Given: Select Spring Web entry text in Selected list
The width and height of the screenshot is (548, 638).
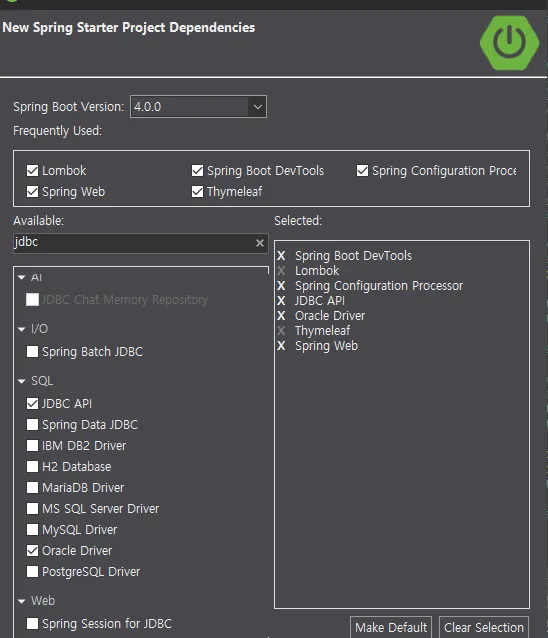Looking at the screenshot, I should pyautogui.click(x=326, y=346).
